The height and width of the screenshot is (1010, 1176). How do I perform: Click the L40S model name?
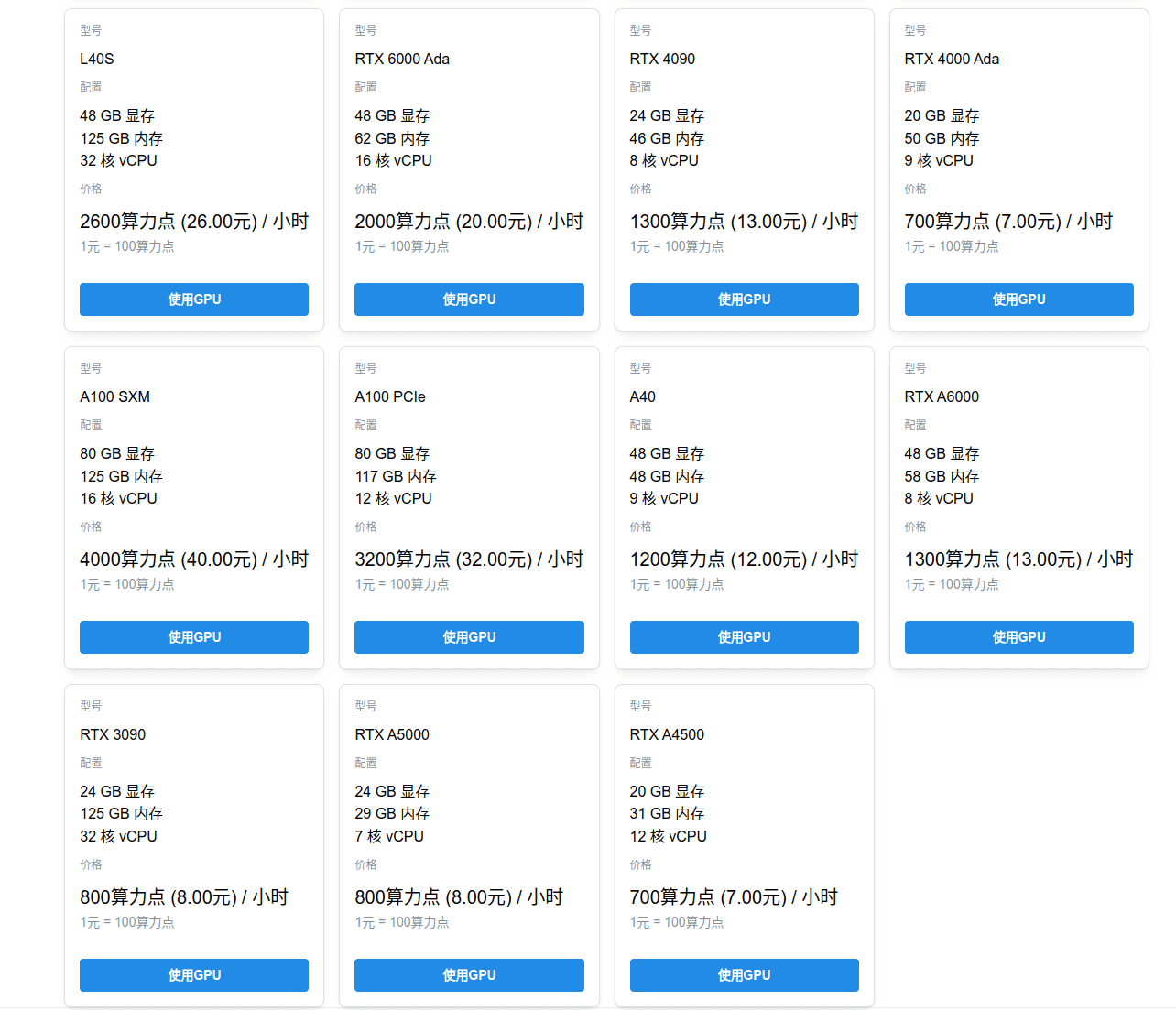click(97, 59)
